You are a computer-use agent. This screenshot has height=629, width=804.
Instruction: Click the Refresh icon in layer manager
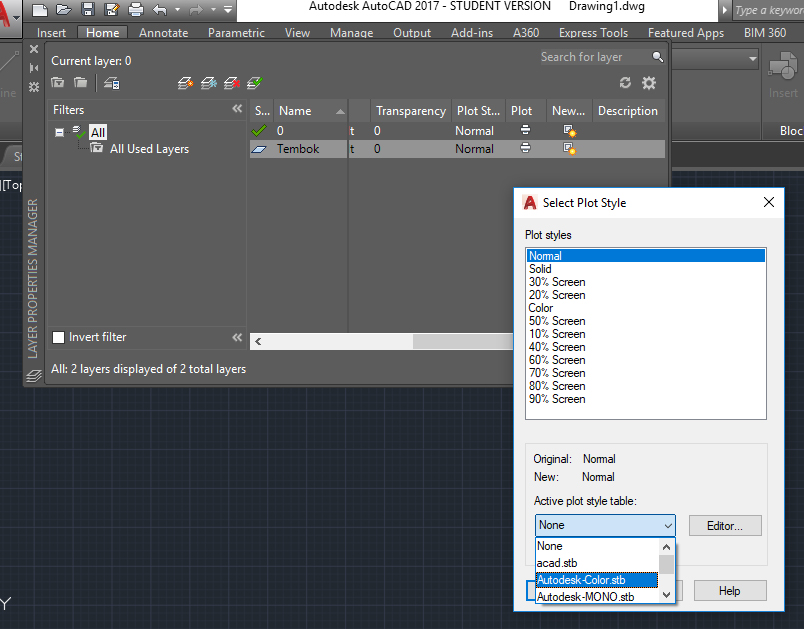pos(625,83)
